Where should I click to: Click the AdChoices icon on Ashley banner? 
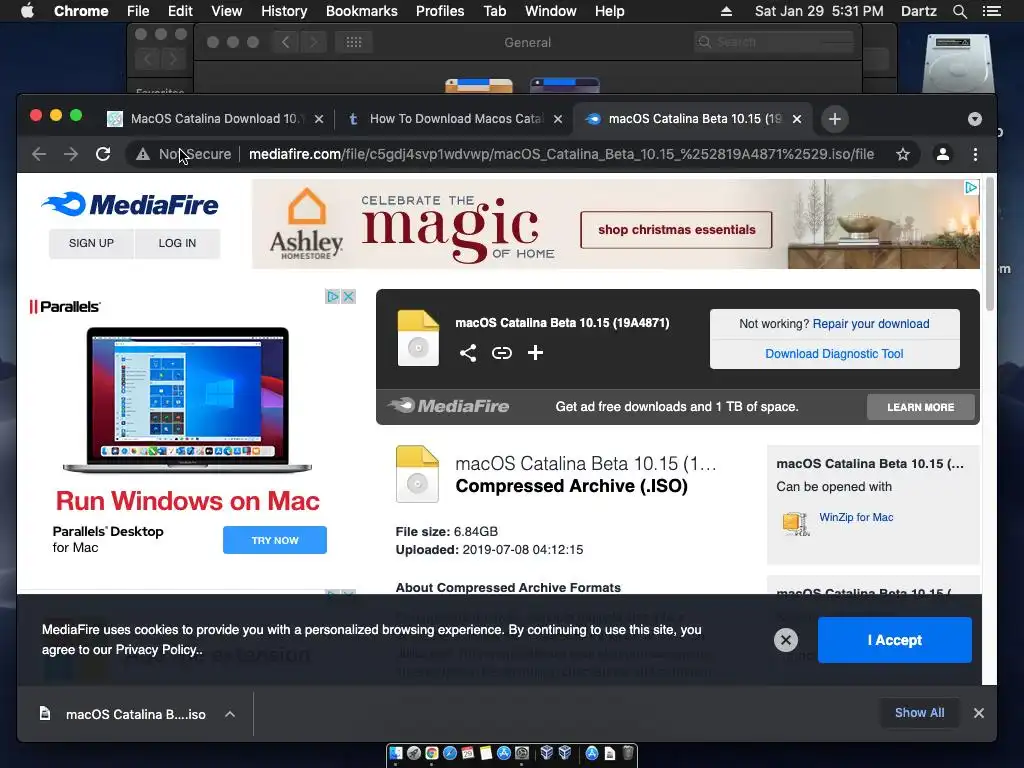(x=971, y=187)
